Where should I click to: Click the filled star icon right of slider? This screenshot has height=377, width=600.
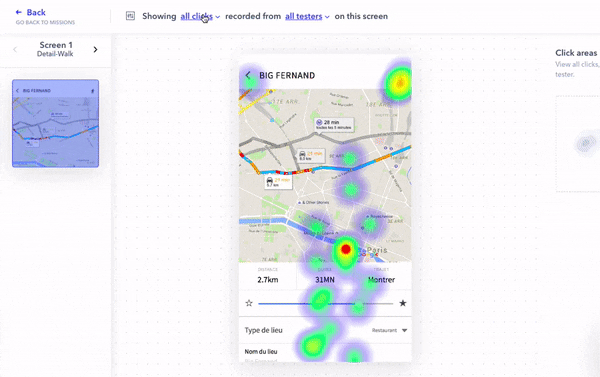pos(403,303)
